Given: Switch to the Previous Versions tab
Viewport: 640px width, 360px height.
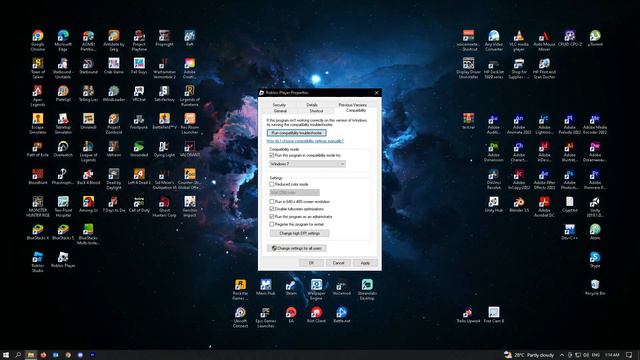Looking at the screenshot, I should click(353, 105).
